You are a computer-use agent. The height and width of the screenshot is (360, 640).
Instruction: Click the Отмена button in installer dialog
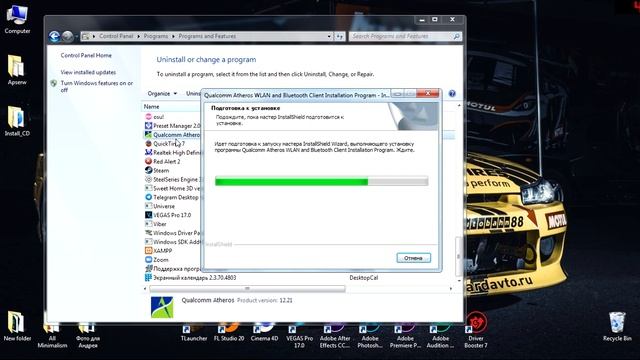pos(413,258)
